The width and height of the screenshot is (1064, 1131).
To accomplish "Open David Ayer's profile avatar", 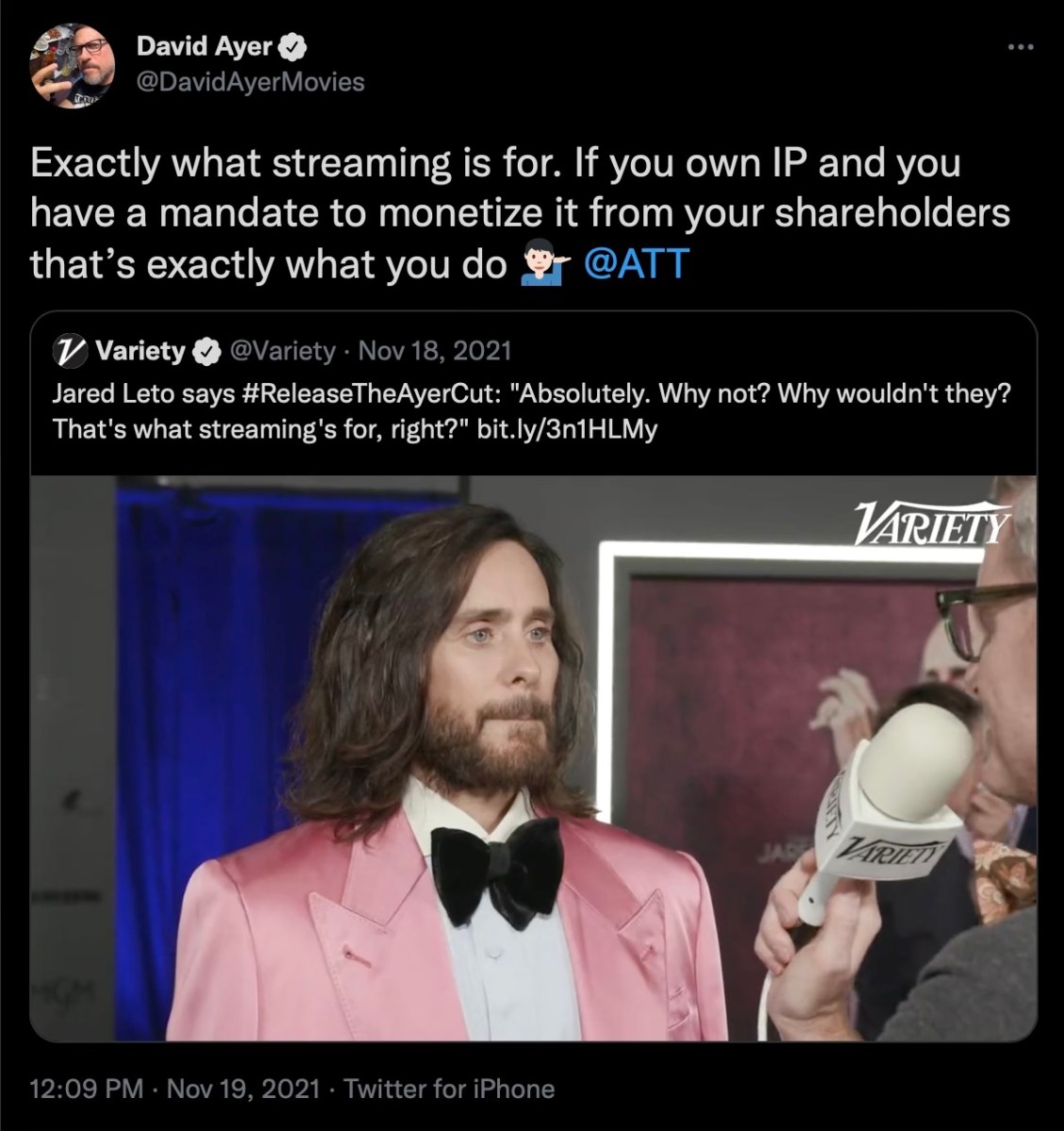I will coord(72,66).
